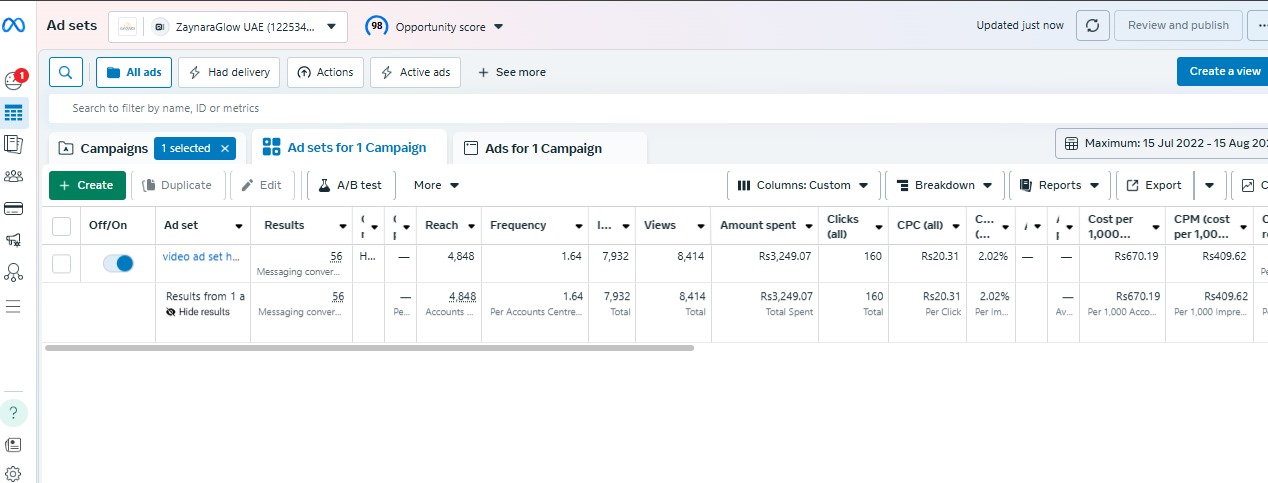Viewport: 1268px width, 483px height.
Task: Open the Advertising megaphone sidebar icon
Action: (14, 240)
